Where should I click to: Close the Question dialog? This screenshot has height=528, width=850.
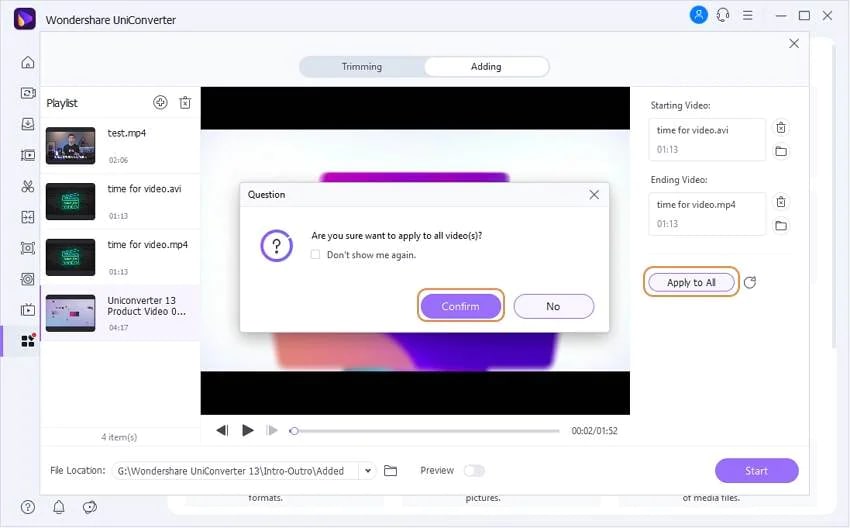[594, 195]
